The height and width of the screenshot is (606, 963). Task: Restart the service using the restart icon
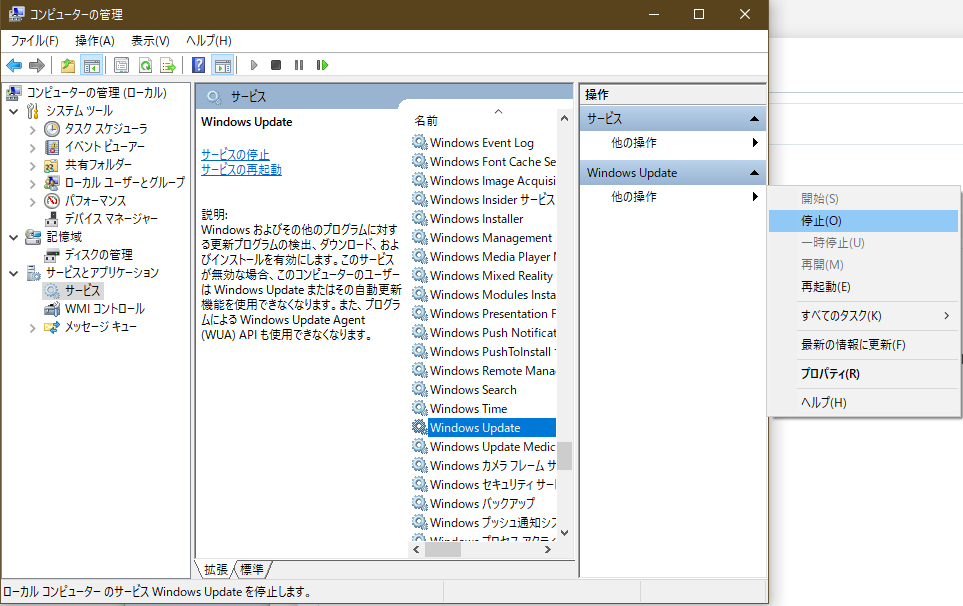coord(321,64)
